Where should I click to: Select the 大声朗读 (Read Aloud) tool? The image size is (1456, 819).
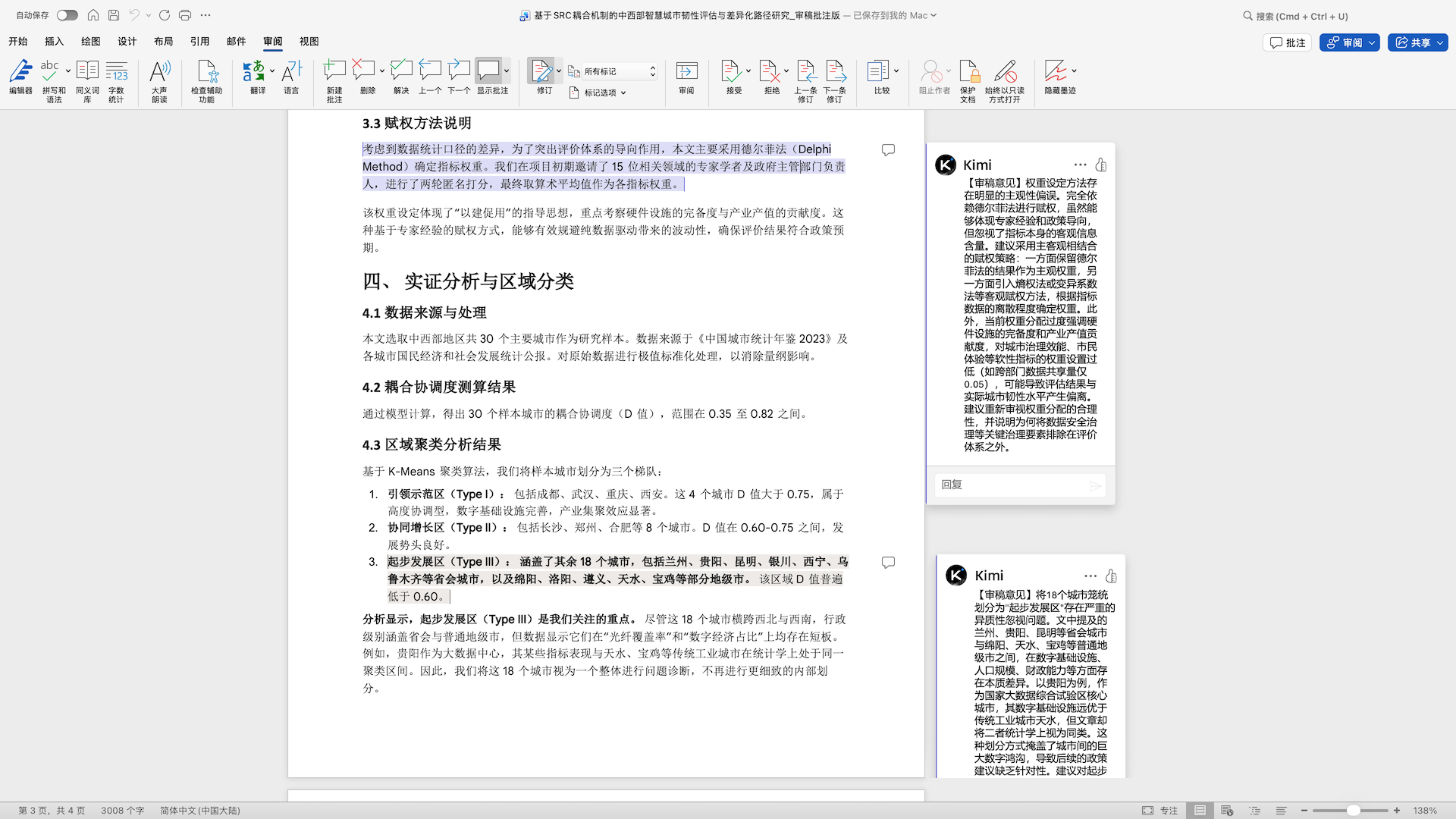[x=159, y=76]
